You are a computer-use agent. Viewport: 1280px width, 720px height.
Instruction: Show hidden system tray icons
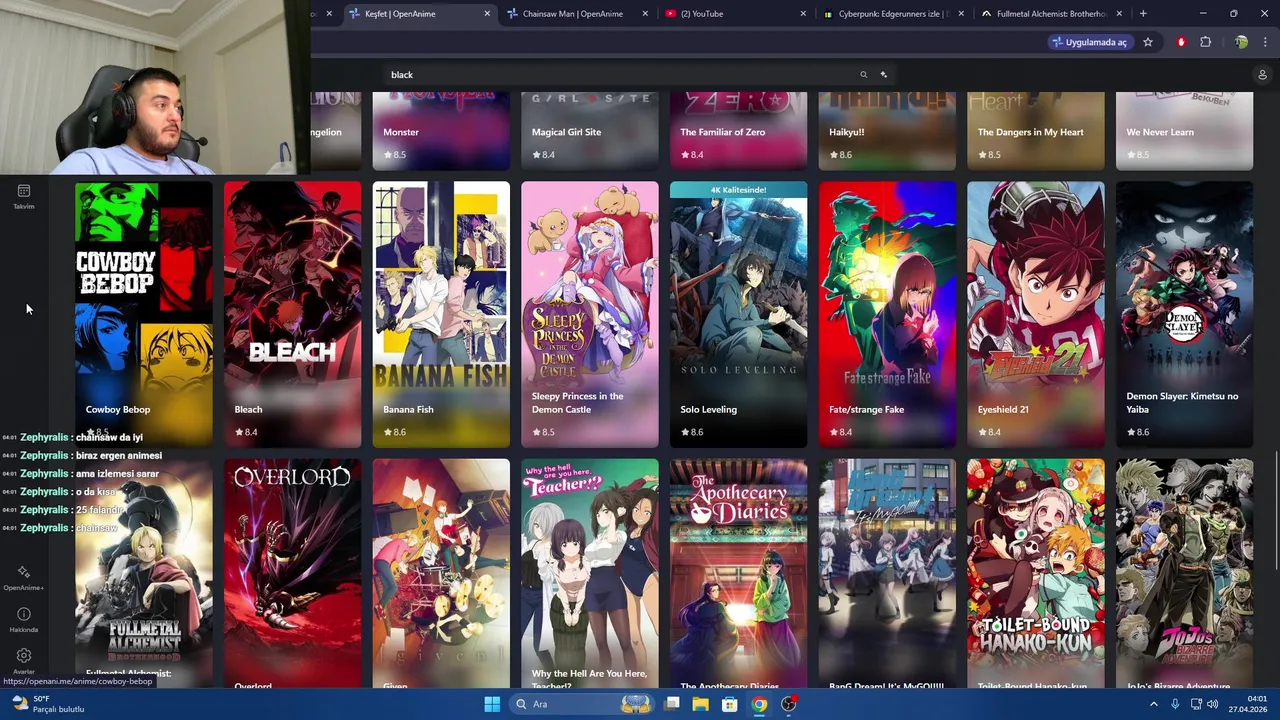[1153, 704]
